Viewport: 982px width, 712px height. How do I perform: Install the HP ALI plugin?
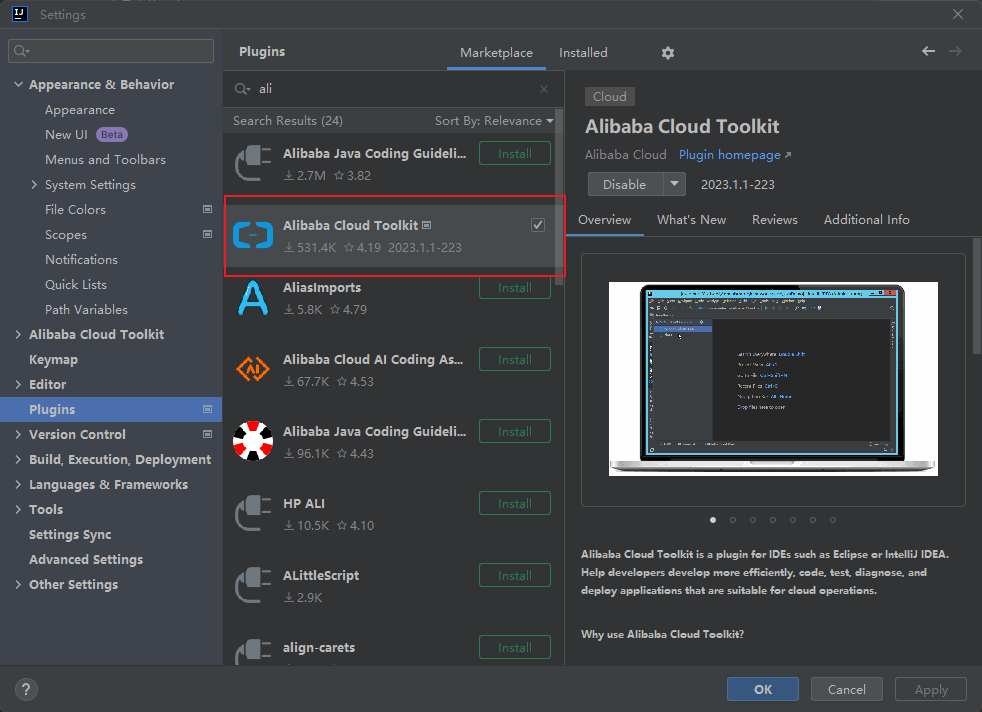point(515,503)
